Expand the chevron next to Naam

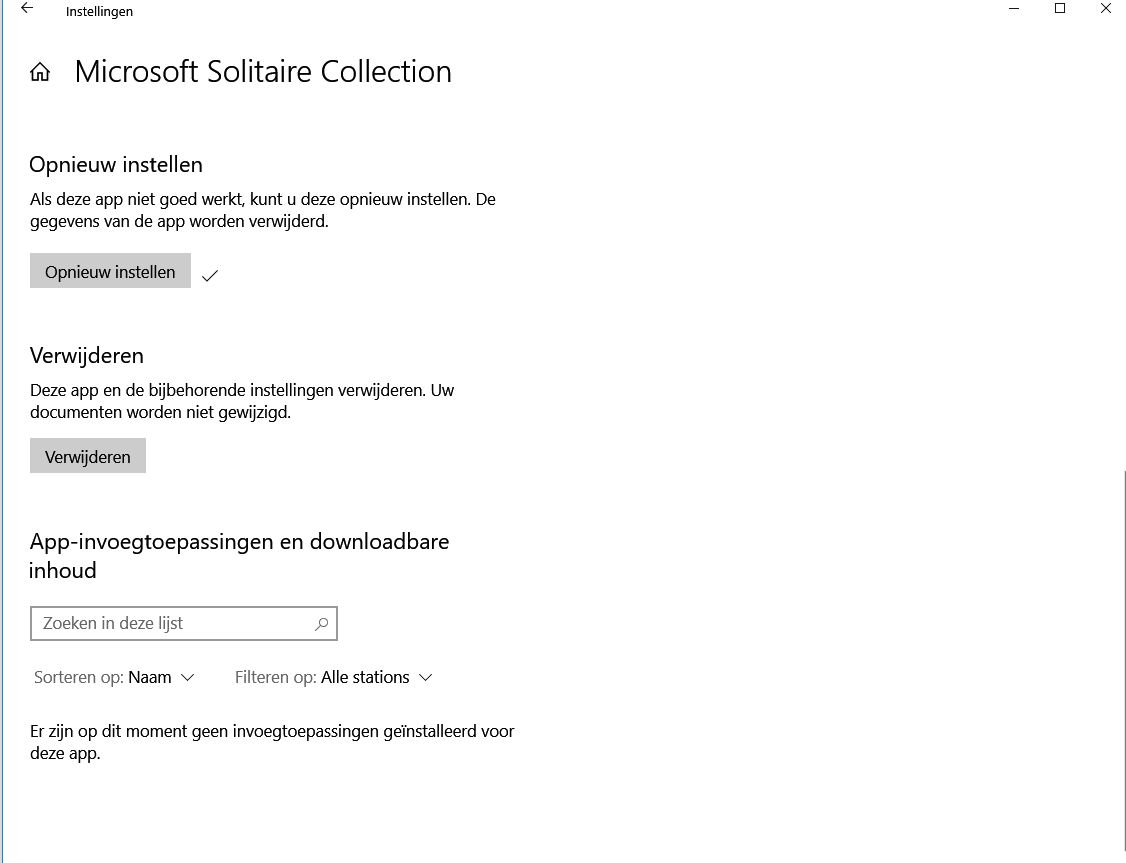tap(187, 677)
